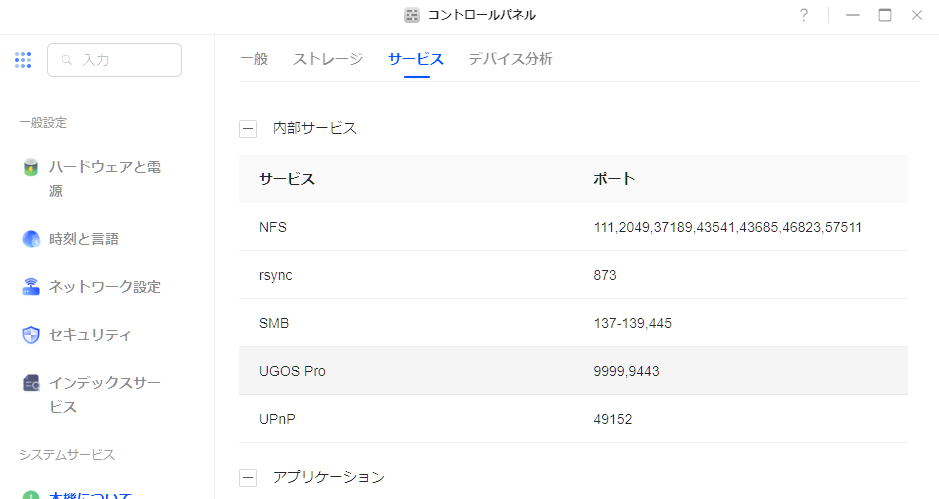Click the network settings router icon

pos(31,287)
